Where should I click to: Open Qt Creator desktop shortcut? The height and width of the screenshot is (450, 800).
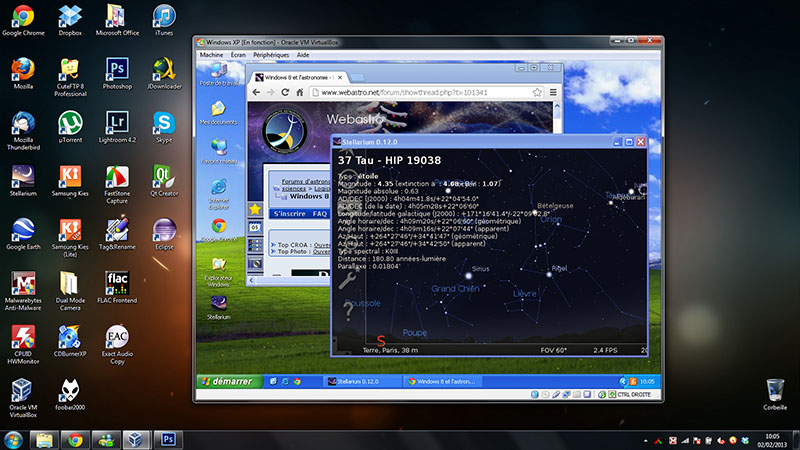coord(164,181)
